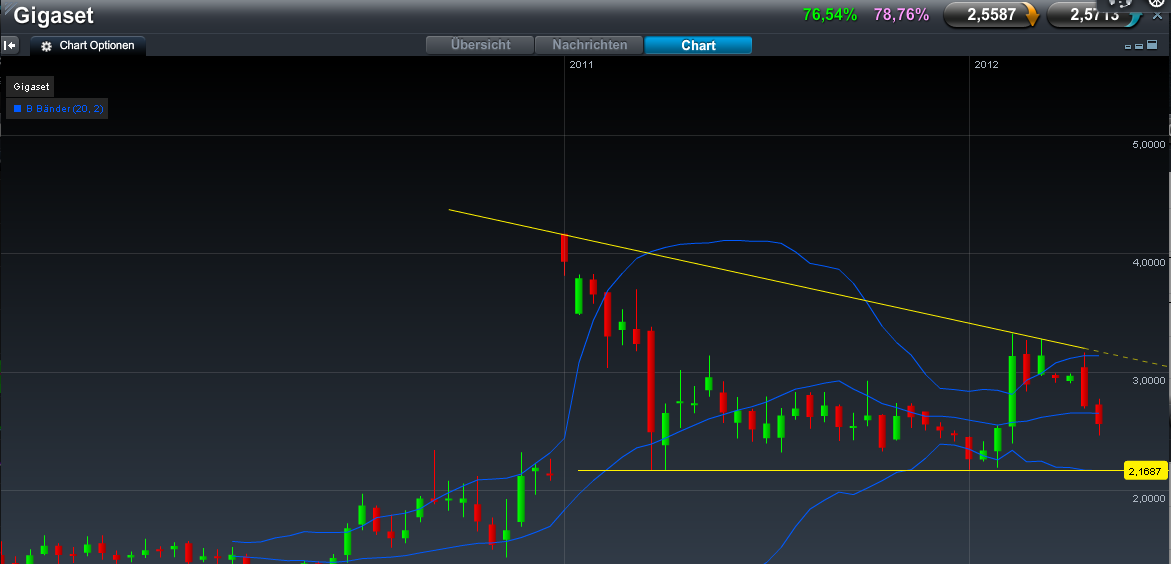Set the chart window to medium size icon

pos(1139,46)
